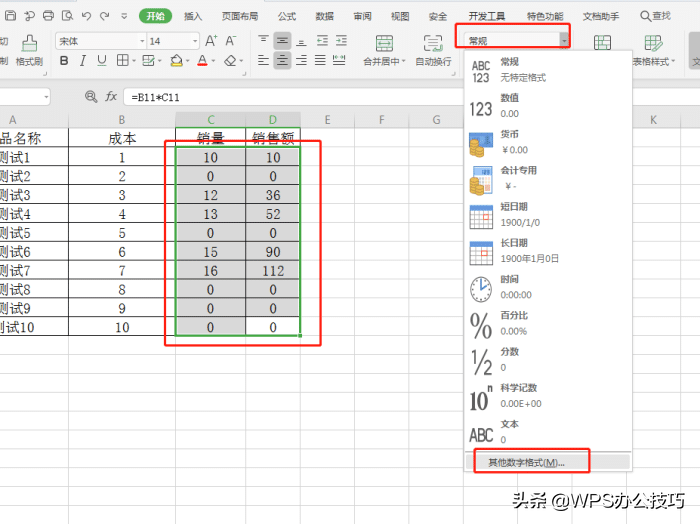This screenshot has width=700, height=524.
Task: Choose 科学记数 scientific format
Action: coord(548,395)
